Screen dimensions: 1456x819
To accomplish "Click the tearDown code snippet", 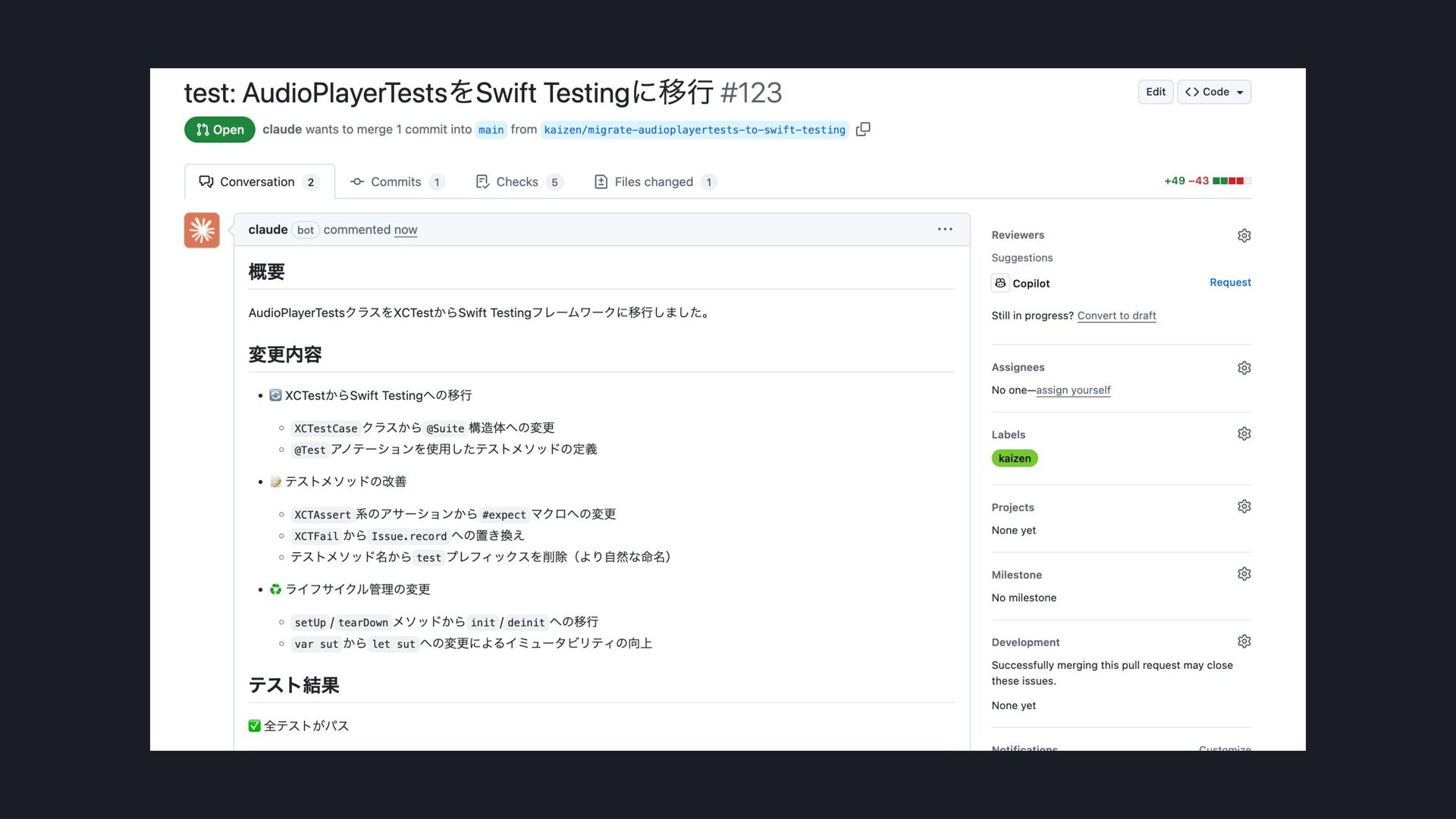I will (x=363, y=623).
